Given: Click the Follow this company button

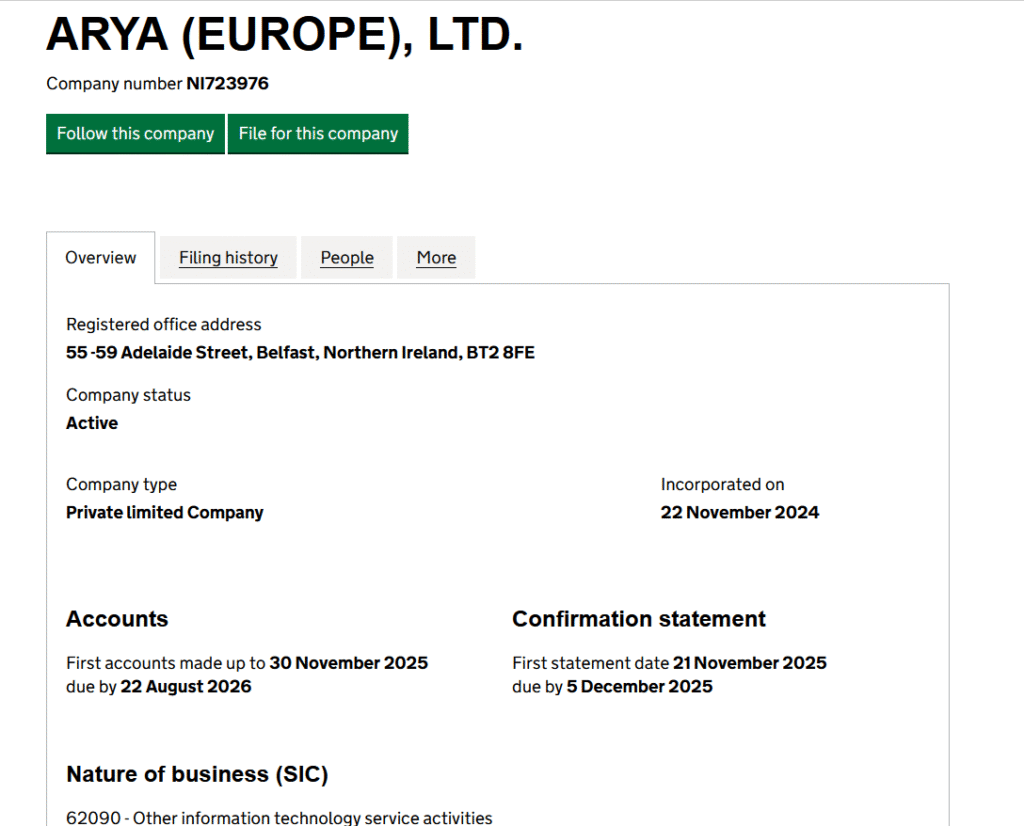Looking at the screenshot, I should [135, 134].
